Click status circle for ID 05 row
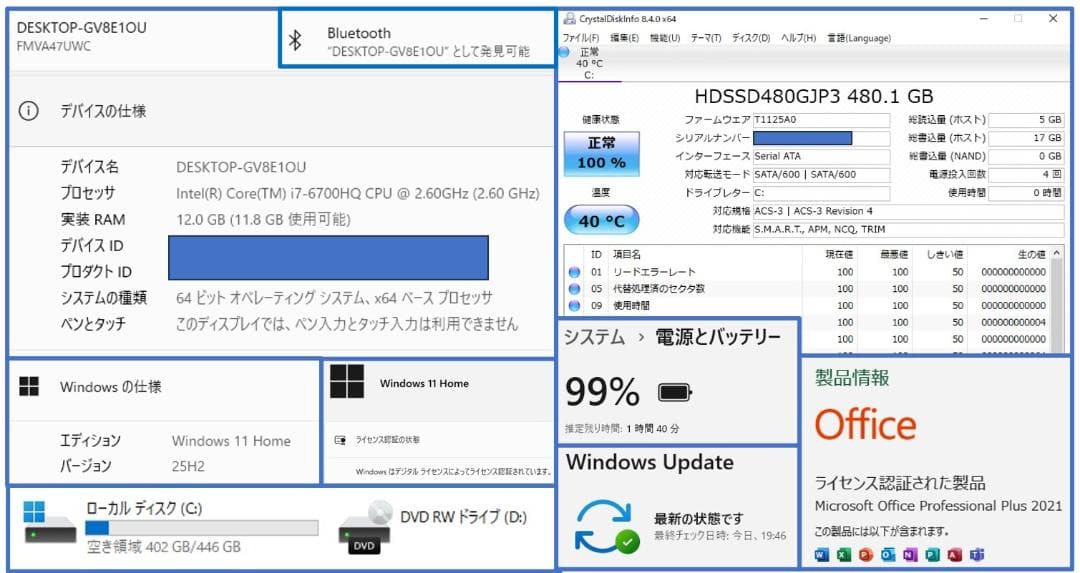The image size is (1080, 573). (x=574, y=289)
